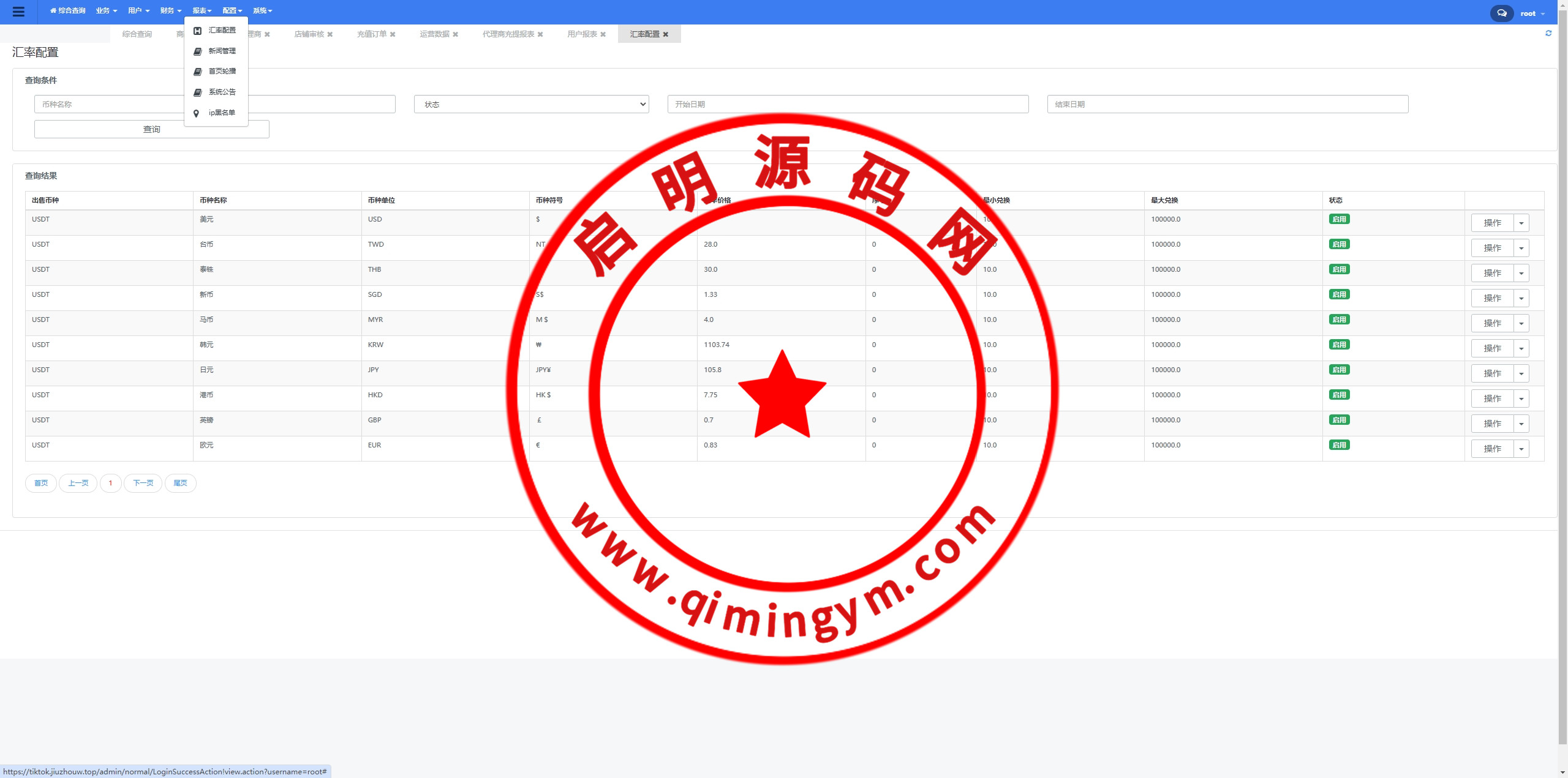
Task: Expand the 操作 arrow for the 美元 row
Action: pos(1521,223)
